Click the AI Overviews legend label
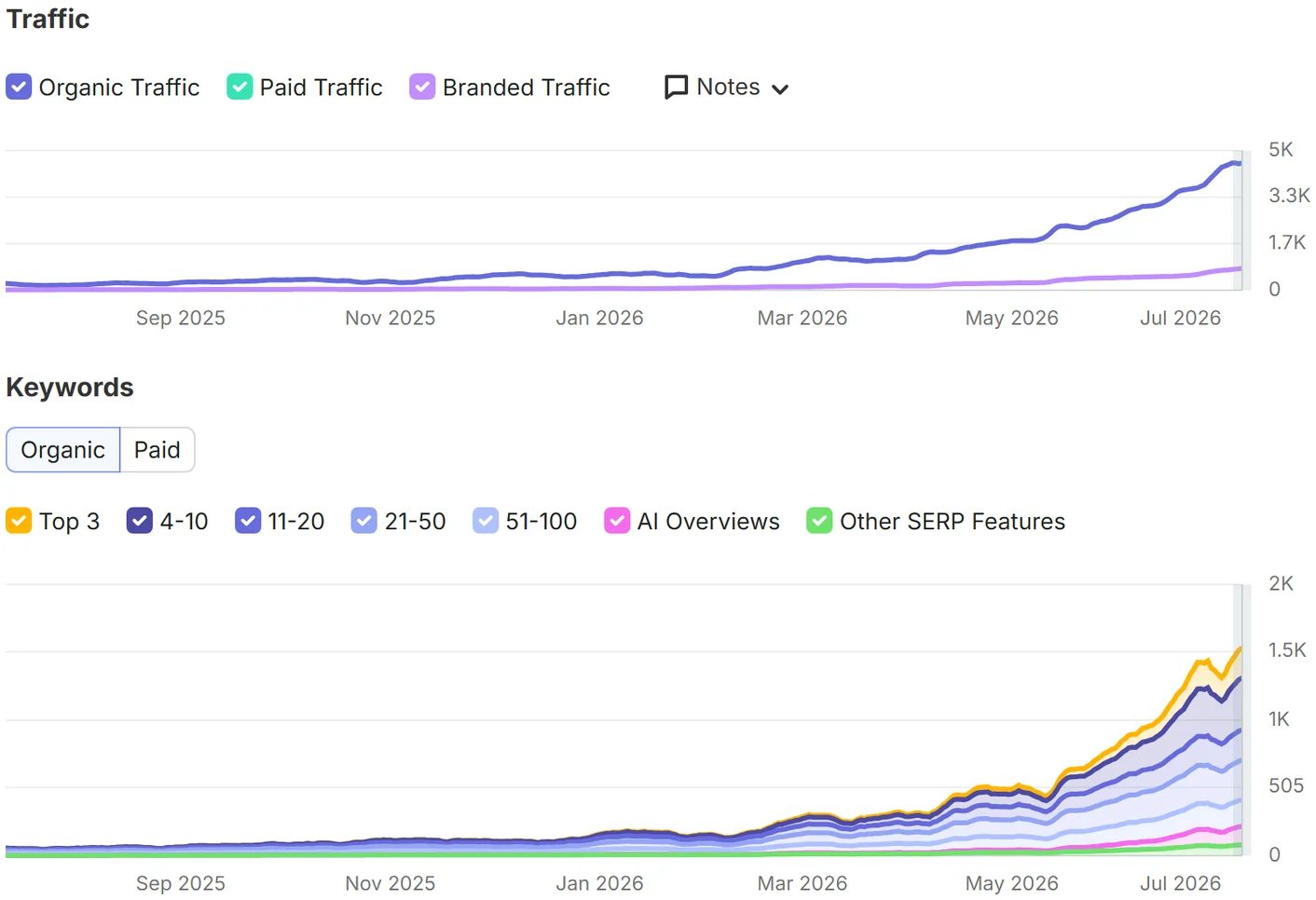 pos(708,522)
